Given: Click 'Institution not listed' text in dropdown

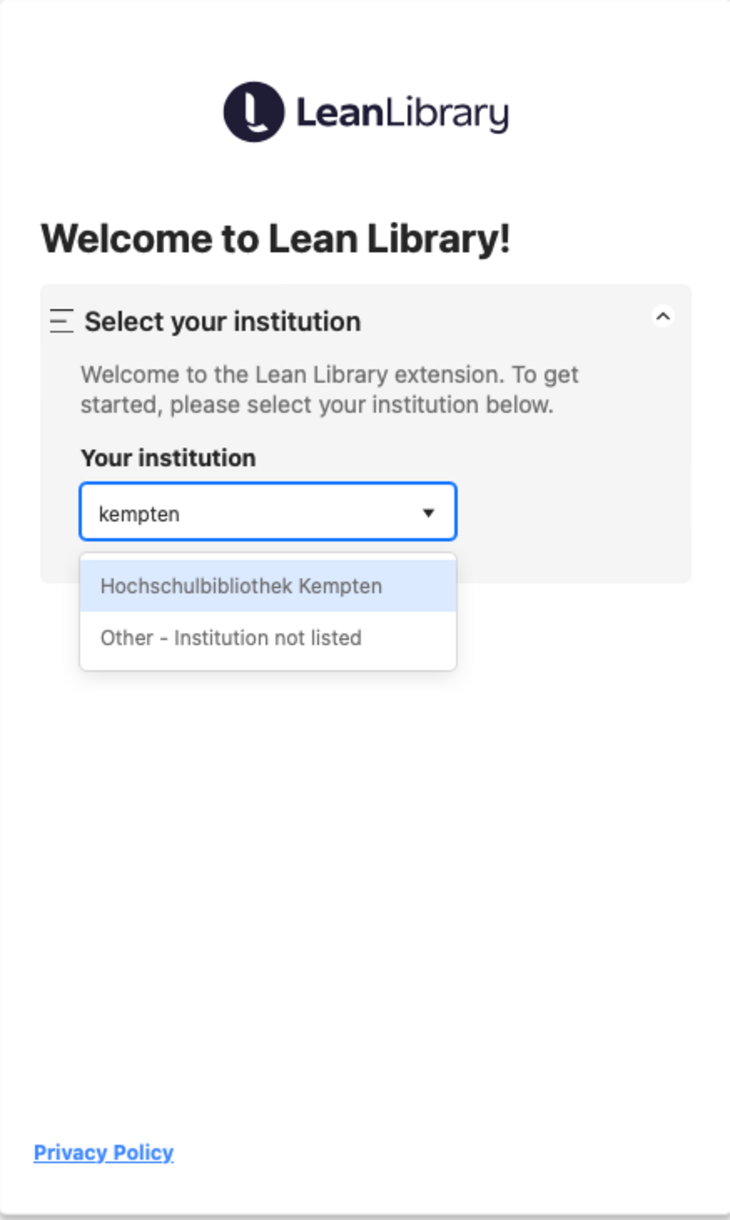Looking at the screenshot, I should tap(268, 638).
